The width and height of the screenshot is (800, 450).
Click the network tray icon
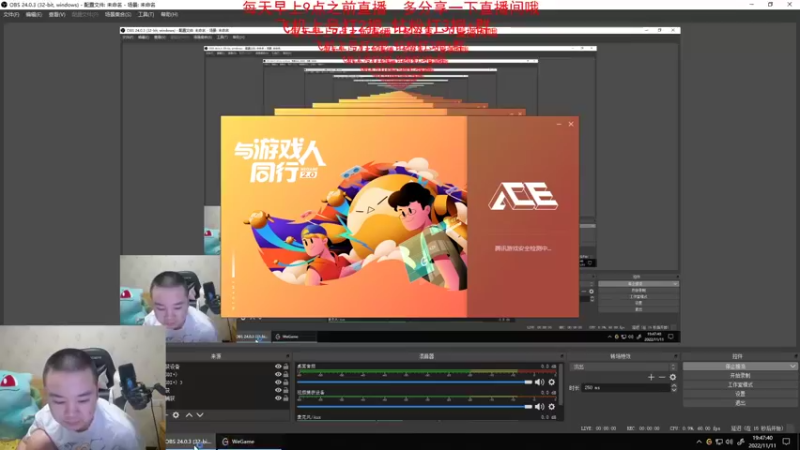(719, 442)
